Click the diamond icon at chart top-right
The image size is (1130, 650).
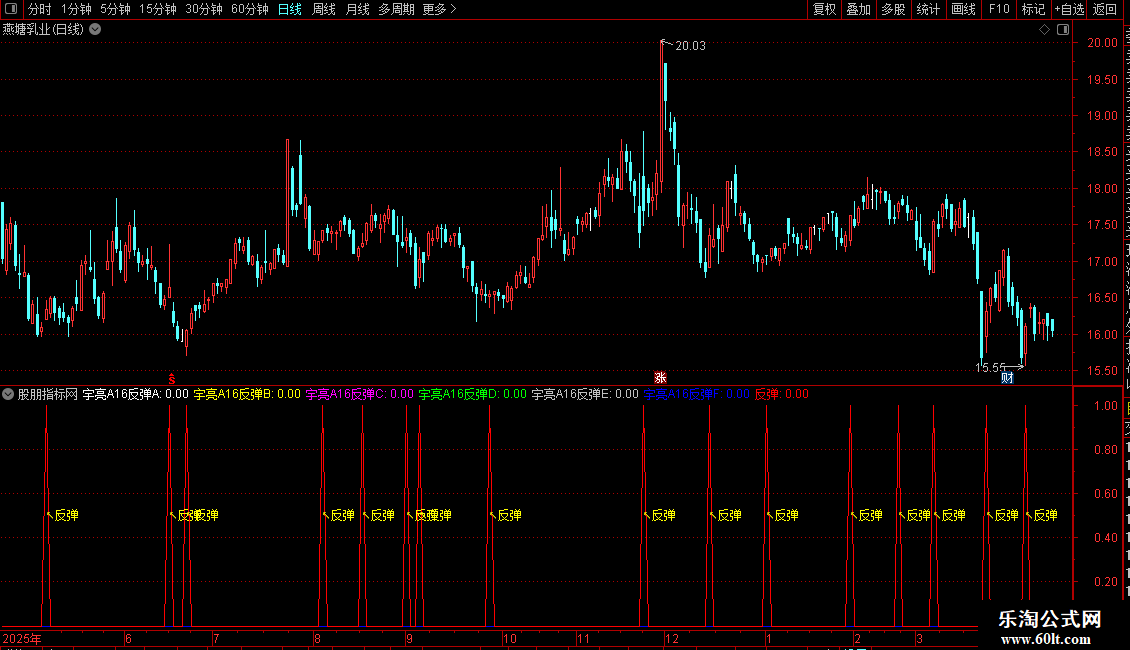coord(1044,30)
